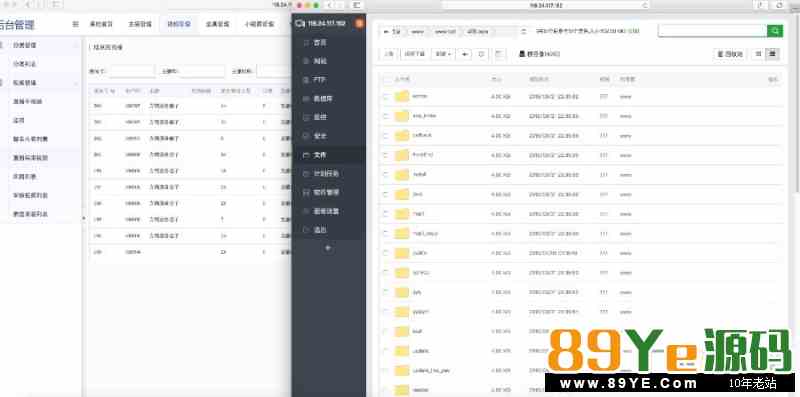Open 计划任务 in the panel sidebar
Screen dimensions: 800x397
329,173
